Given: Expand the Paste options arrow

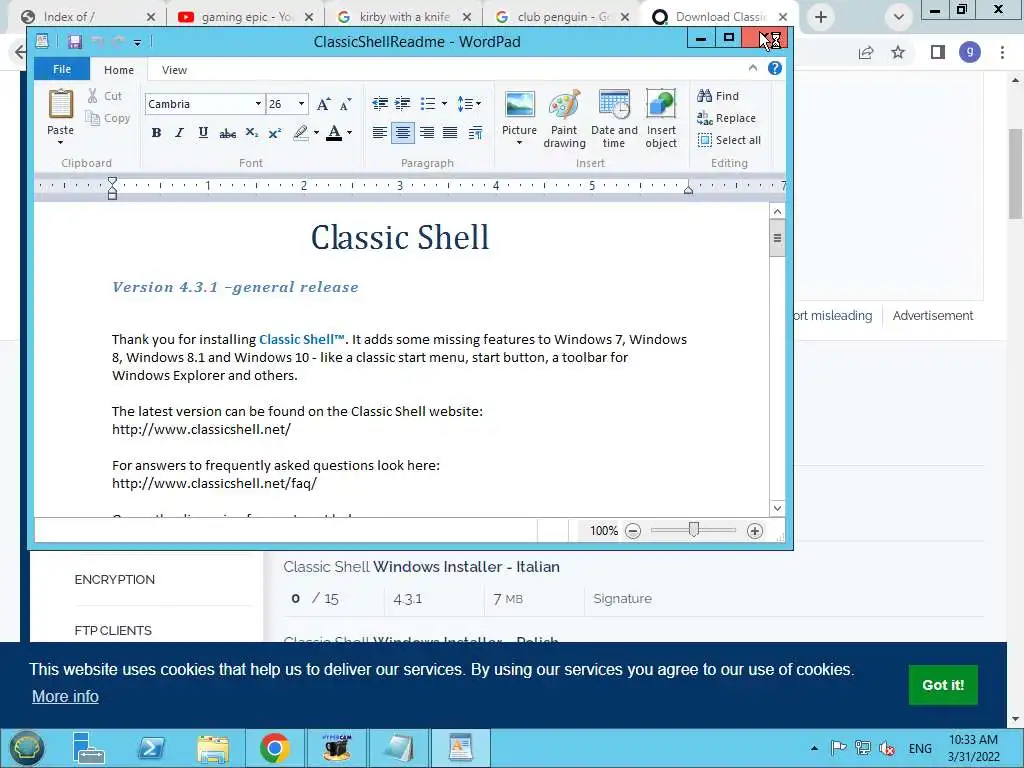Looking at the screenshot, I should [x=60, y=142].
